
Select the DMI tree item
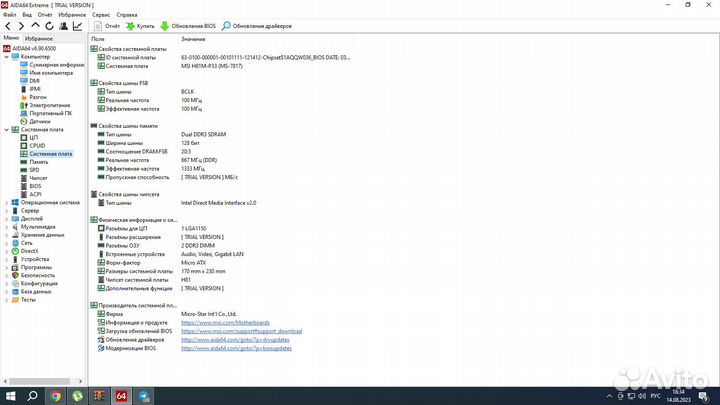click(x=30, y=81)
